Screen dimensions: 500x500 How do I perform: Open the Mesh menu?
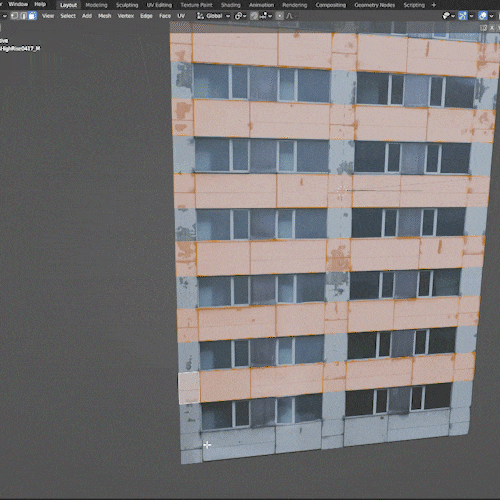point(104,16)
